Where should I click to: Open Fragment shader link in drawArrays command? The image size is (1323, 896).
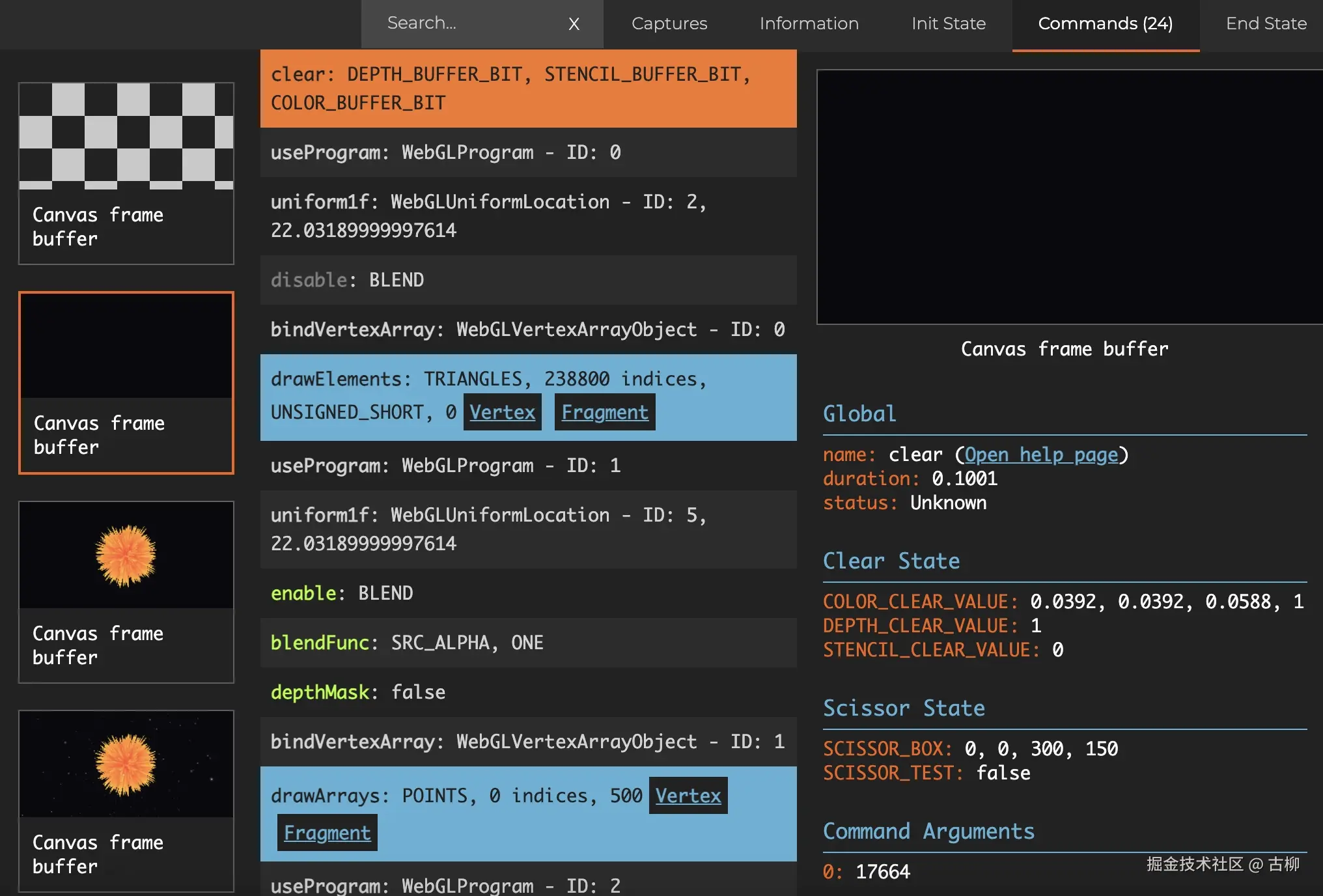[x=327, y=833]
